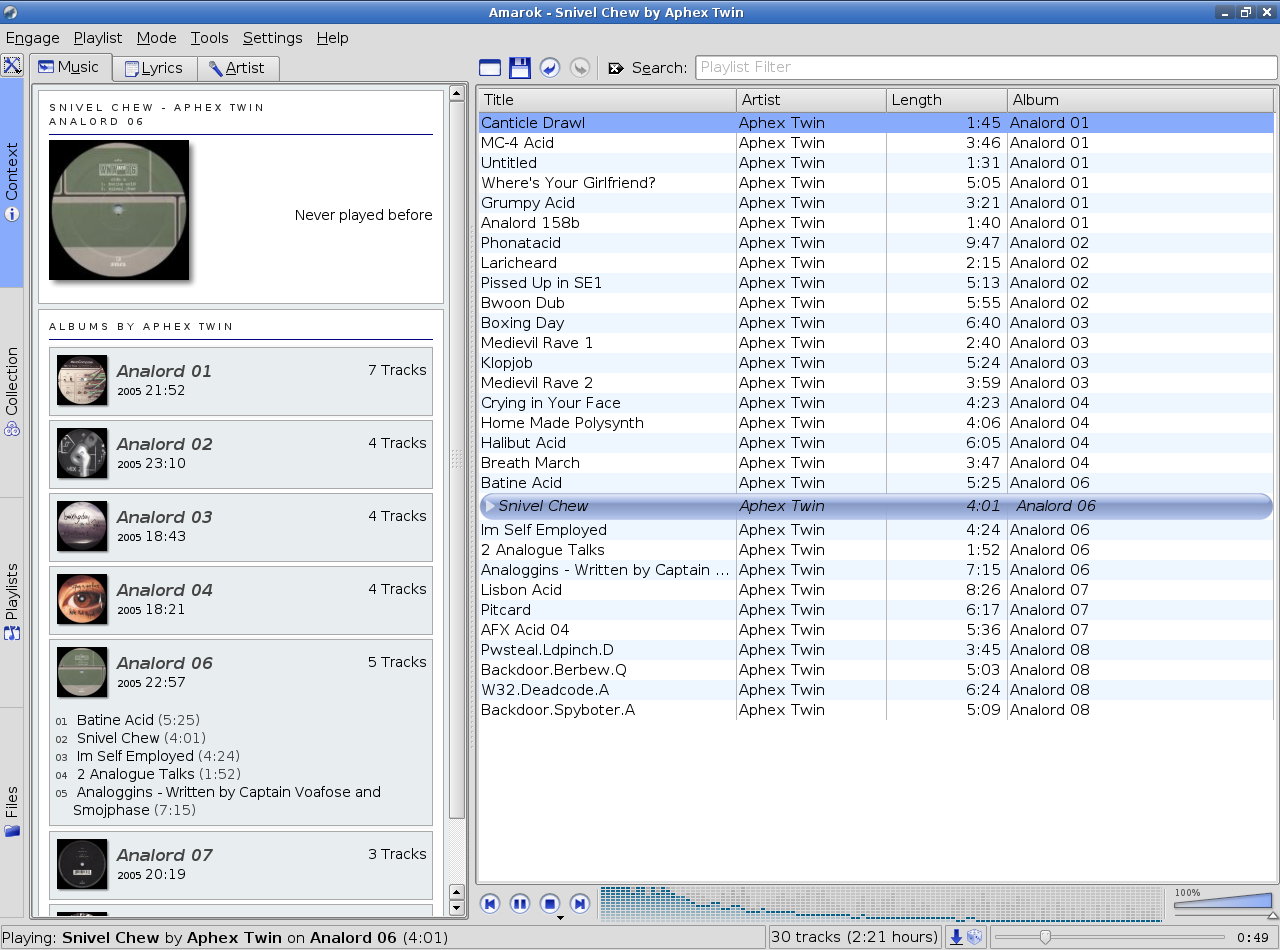Save the playlist using the floppy disk icon
This screenshot has height=950, width=1280.
click(520, 68)
